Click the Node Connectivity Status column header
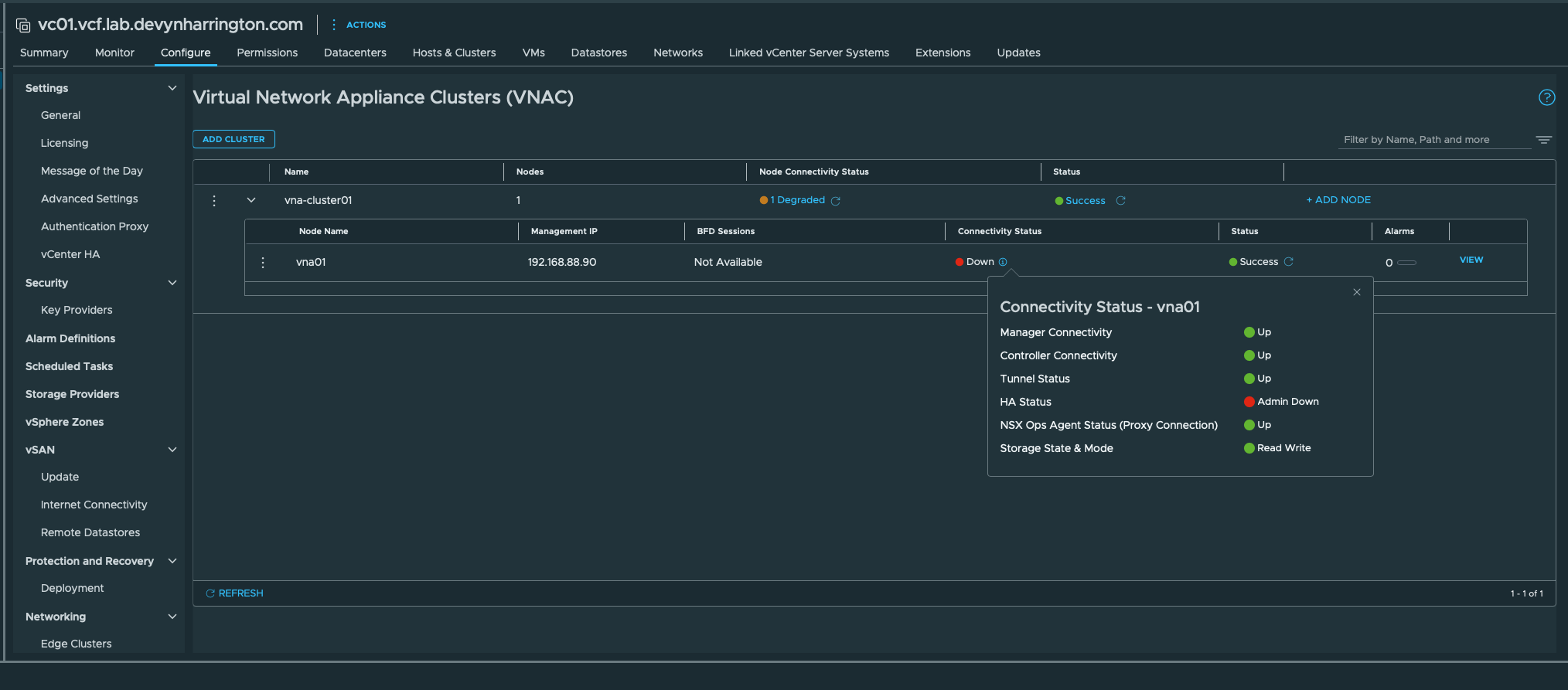Viewport: 1568px width, 690px height. 813,172
